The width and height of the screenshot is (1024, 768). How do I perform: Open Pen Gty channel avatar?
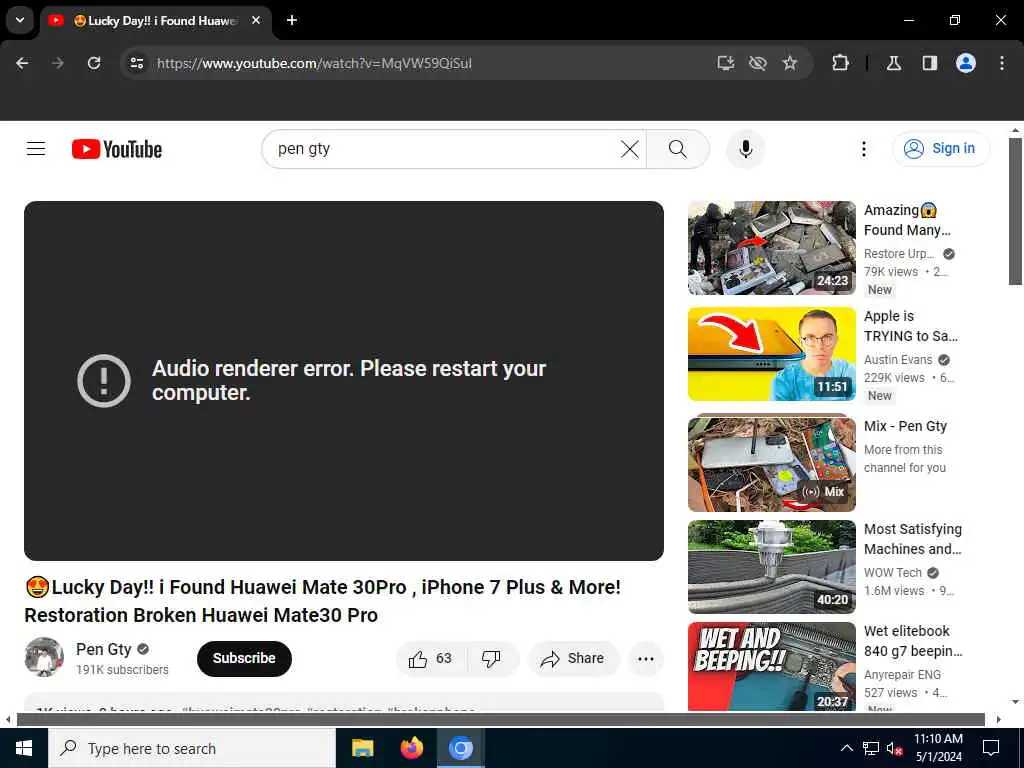[44, 657]
